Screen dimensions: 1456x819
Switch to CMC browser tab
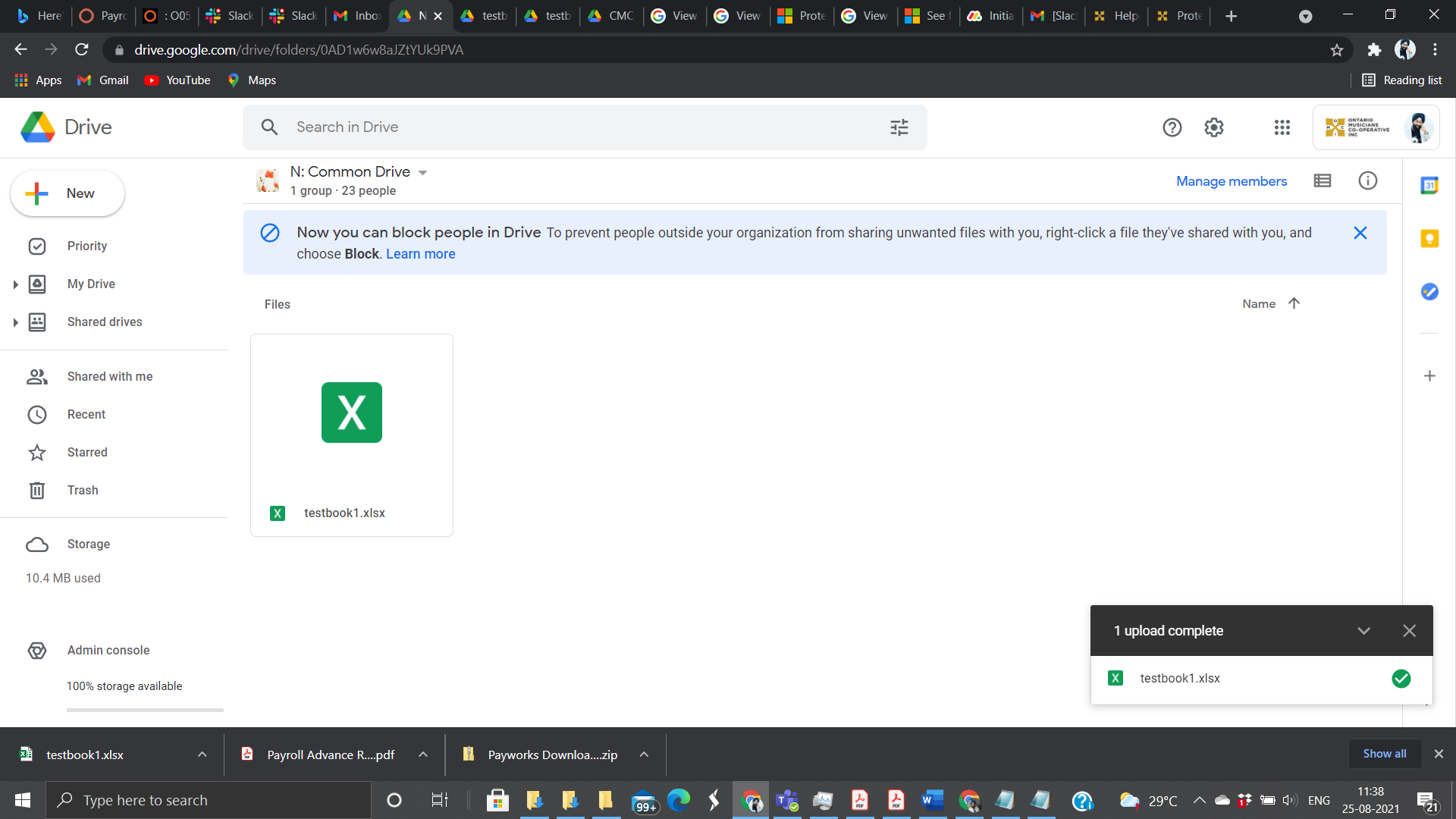610,16
